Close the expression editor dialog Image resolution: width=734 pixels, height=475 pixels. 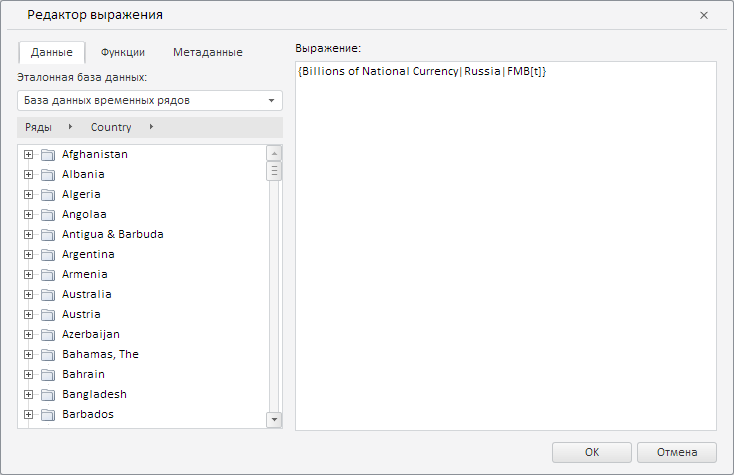point(704,15)
